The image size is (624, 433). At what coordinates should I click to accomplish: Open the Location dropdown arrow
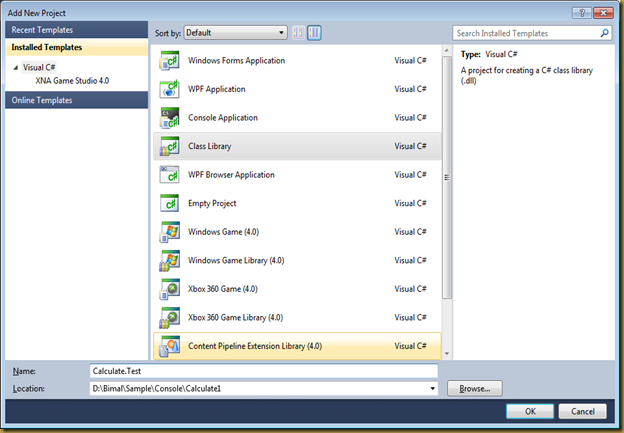coord(433,388)
